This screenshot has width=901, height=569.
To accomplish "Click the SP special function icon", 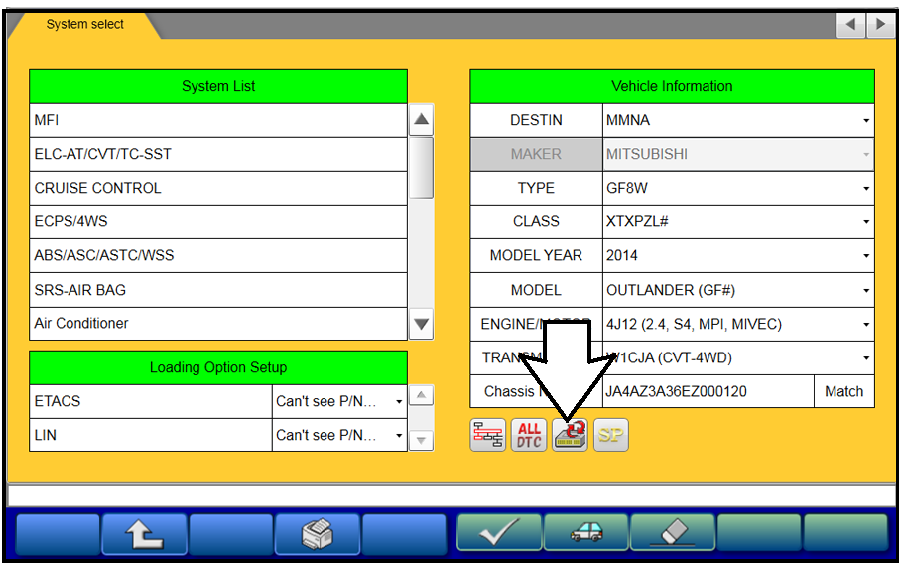I will (x=611, y=435).
